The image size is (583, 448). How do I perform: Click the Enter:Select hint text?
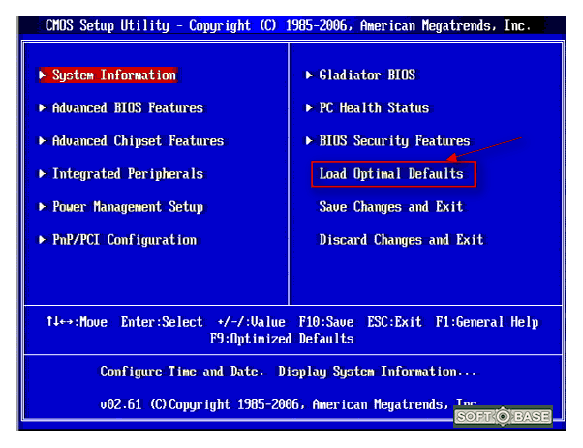pyautogui.click(x=162, y=322)
